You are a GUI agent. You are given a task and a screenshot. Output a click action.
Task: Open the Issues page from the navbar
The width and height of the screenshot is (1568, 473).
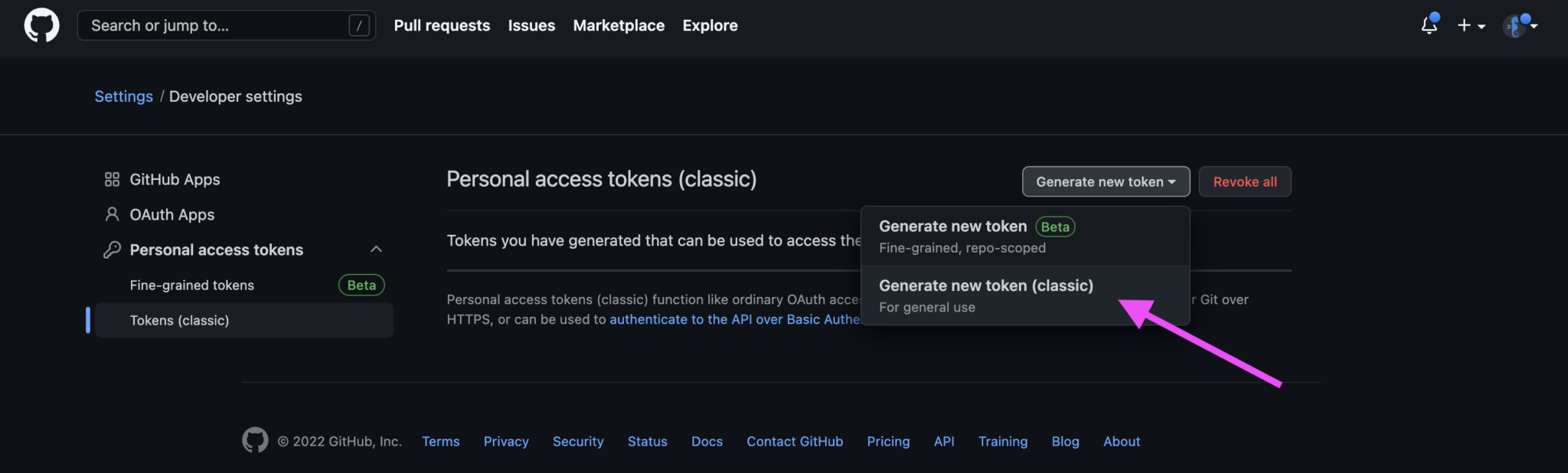[531, 25]
